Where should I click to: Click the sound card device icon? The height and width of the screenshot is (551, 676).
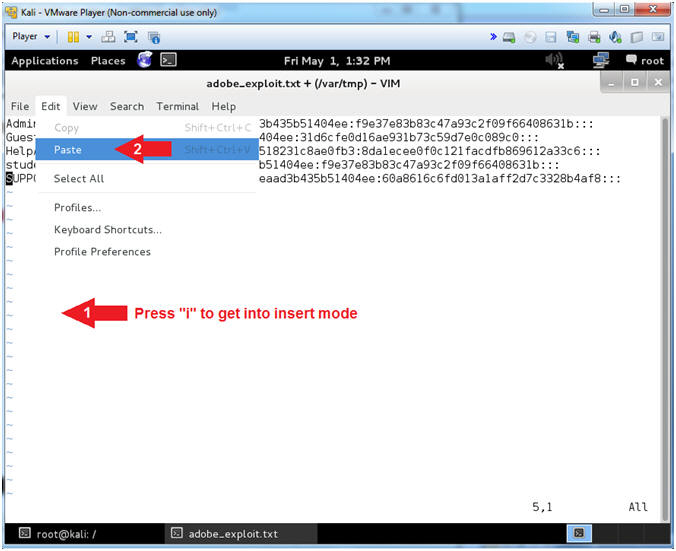click(x=615, y=37)
